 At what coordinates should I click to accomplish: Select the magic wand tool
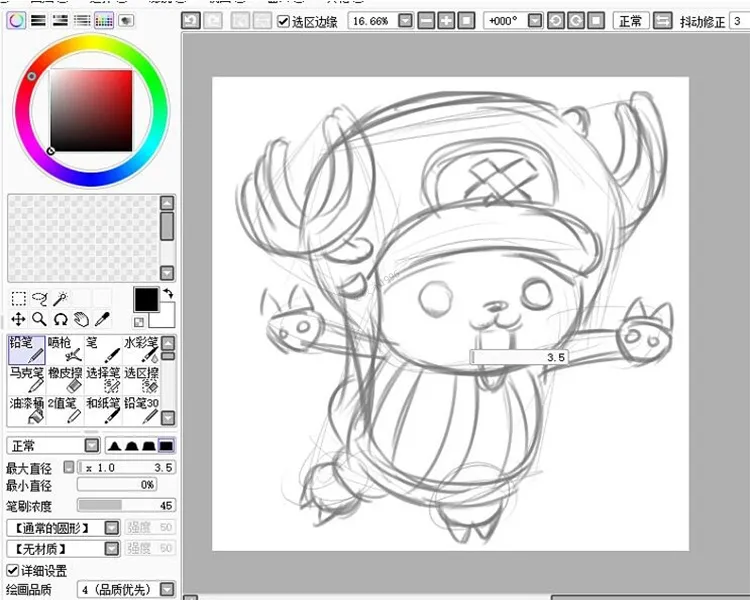[60, 299]
